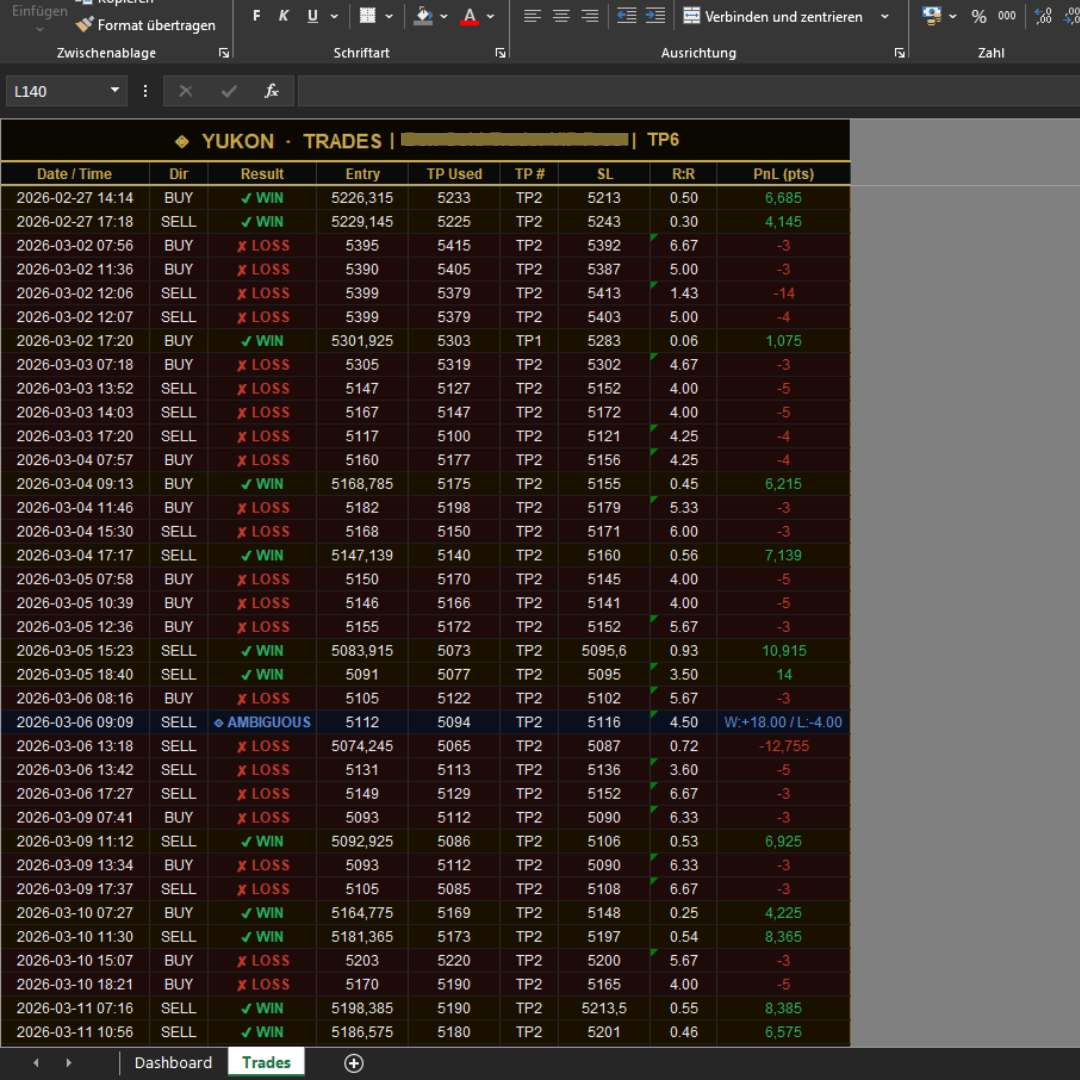Viewport: 1080px width, 1080px height.
Task: Toggle underline with the U button
Action: pyautogui.click(x=313, y=16)
